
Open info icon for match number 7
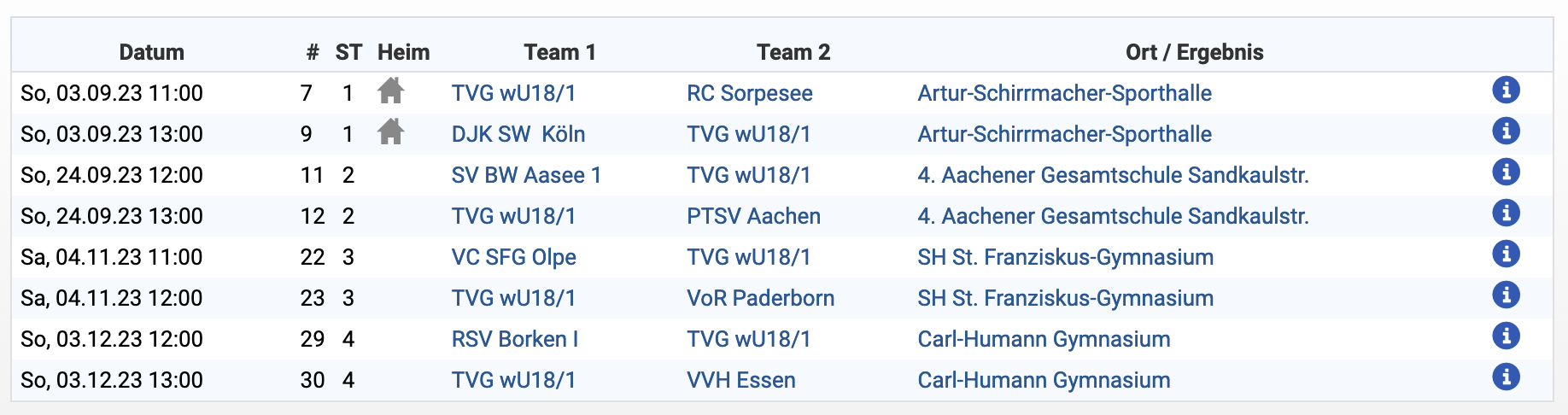point(1506,90)
